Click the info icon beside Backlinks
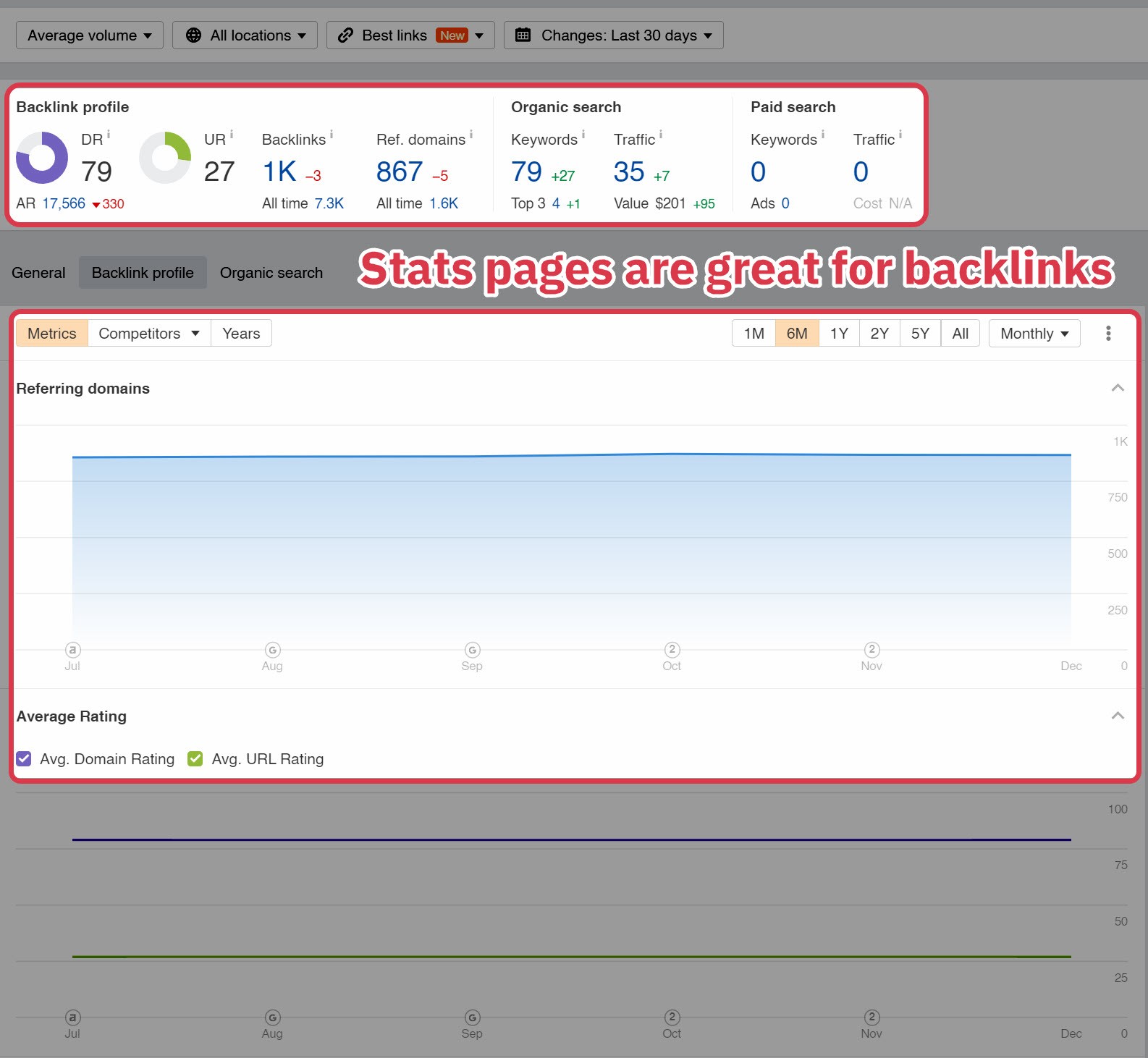This screenshot has height=1058, width=1148. point(332,134)
